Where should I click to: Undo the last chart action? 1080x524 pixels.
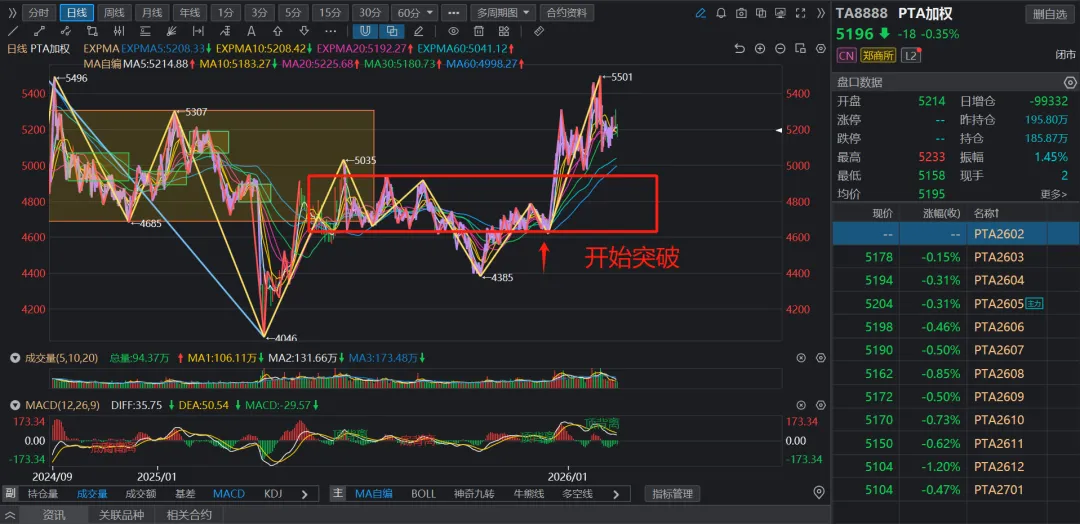coord(740,48)
